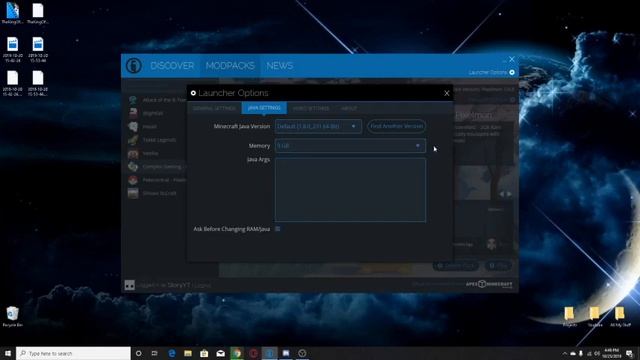Open Microsoft Store from taskbar
This screenshot has height=360, width=640.
coord(204,353)
